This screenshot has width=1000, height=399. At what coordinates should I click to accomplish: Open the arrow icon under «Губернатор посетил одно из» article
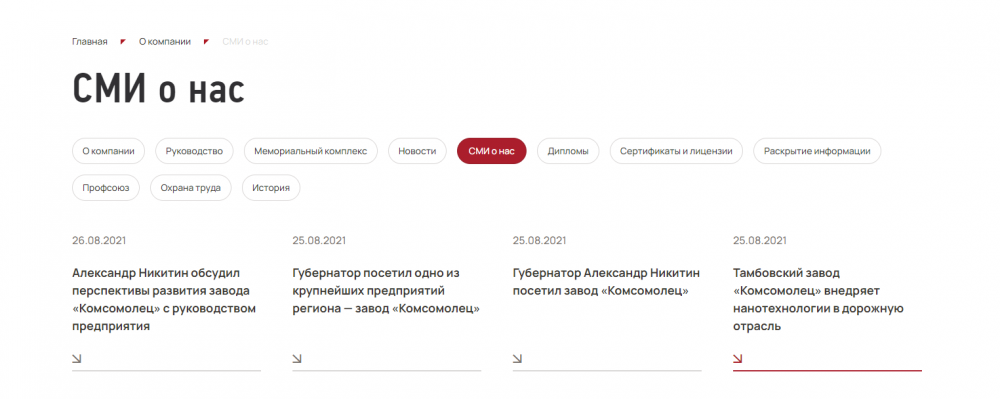click(297, 359)
